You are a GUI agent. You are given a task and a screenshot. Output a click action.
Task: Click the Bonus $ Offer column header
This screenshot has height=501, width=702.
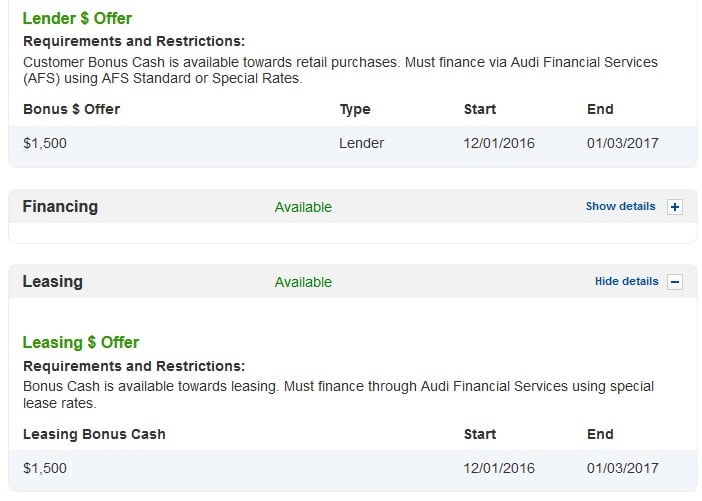click(x=72, y=109)
